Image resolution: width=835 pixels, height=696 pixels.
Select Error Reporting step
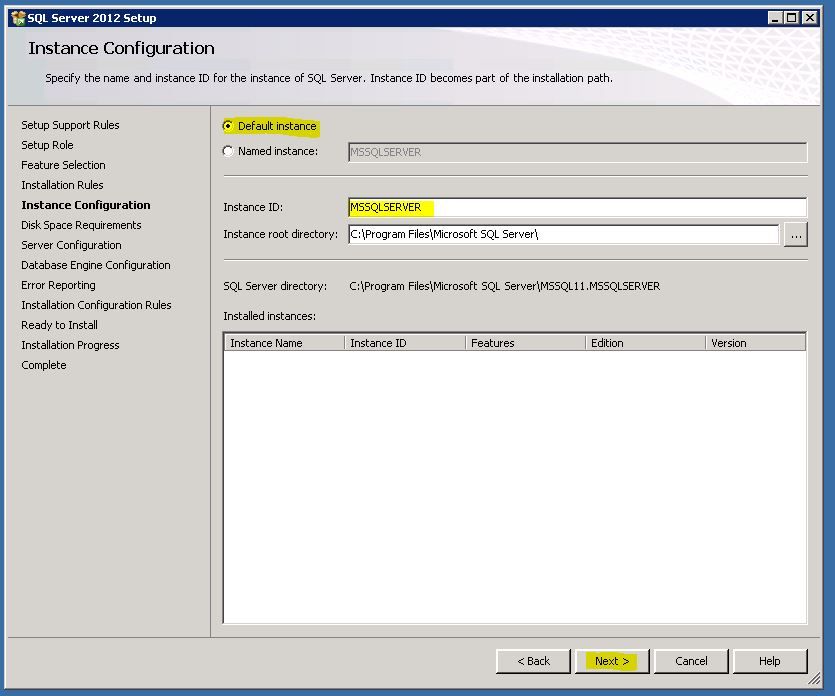pyautogui.click(x=59, y=285)
